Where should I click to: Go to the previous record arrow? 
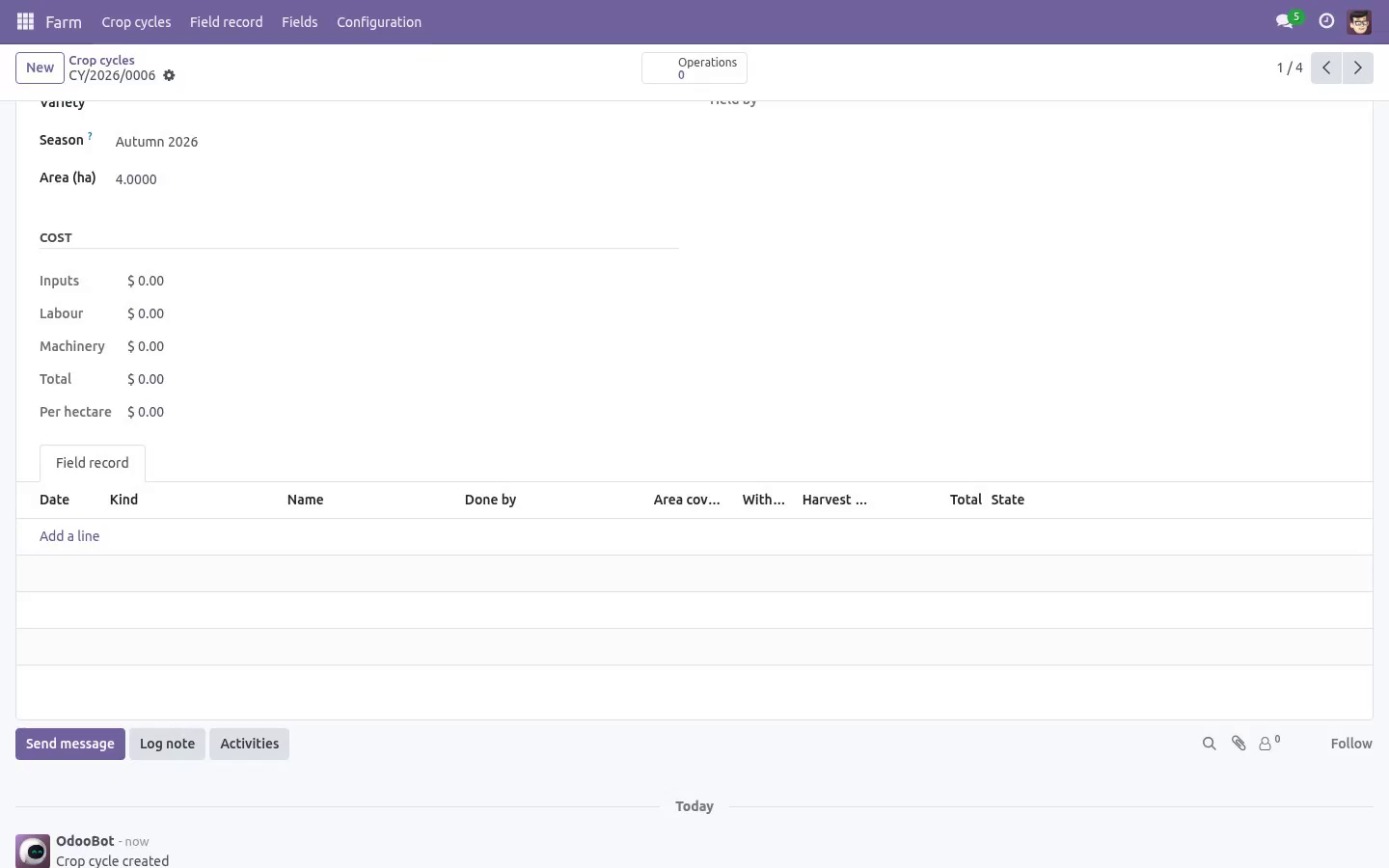1326,68
